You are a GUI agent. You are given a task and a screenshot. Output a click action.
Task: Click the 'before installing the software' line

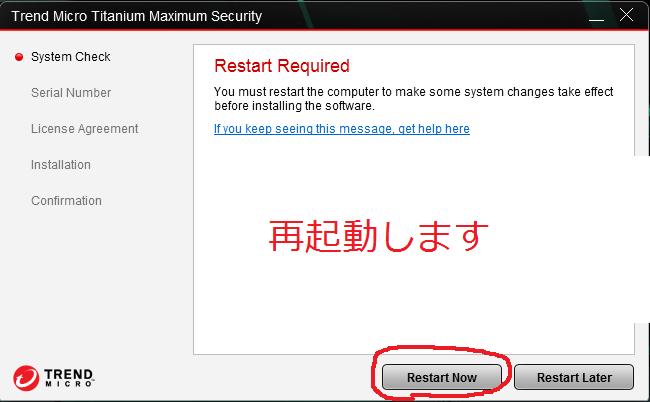pos(294,106)
